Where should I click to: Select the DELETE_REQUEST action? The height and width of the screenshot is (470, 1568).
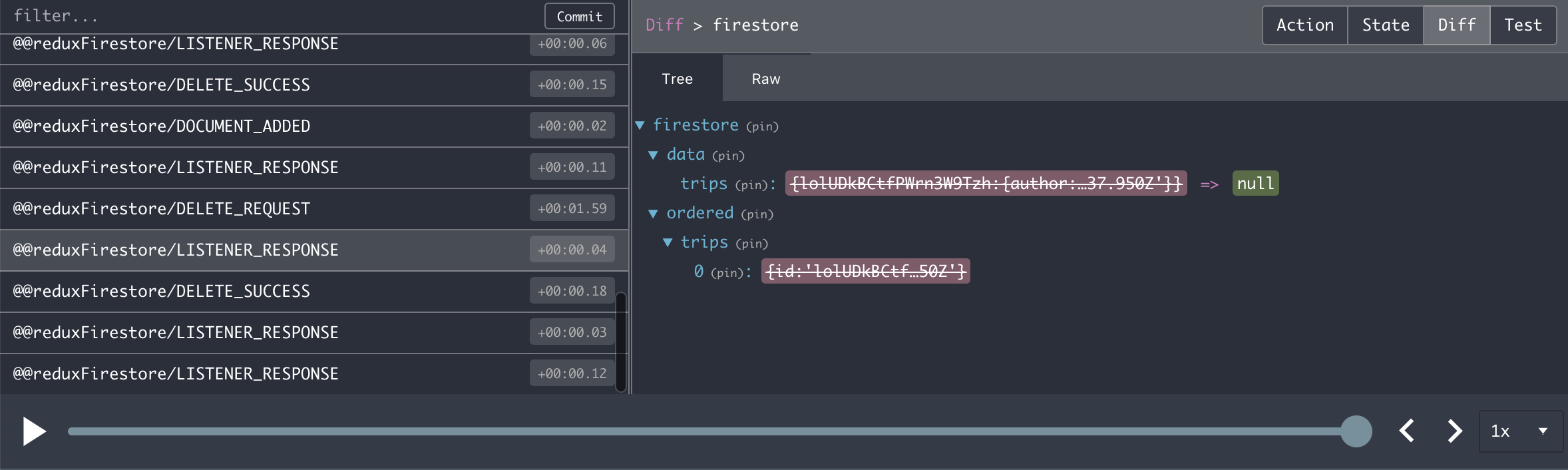click(x=314, y=209)
